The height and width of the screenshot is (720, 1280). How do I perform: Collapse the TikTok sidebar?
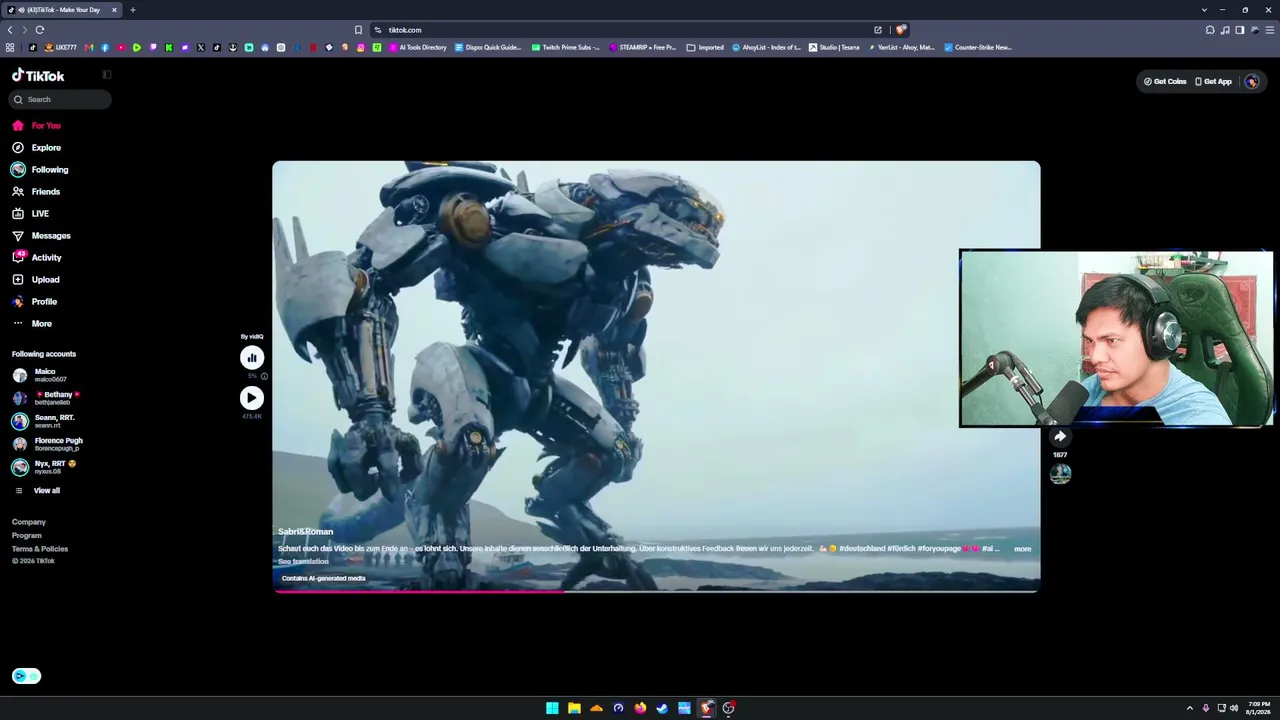(107, 75)
